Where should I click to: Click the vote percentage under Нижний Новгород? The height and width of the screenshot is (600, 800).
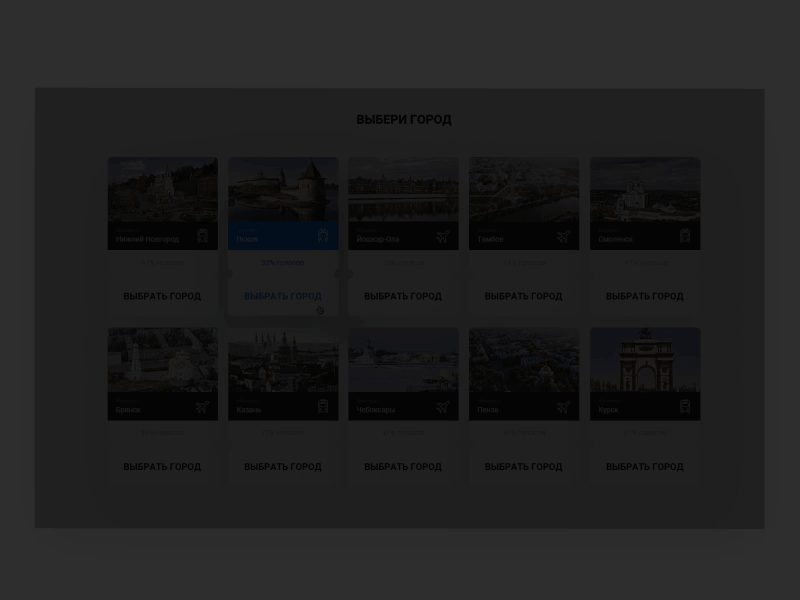[x=162, y=263]
